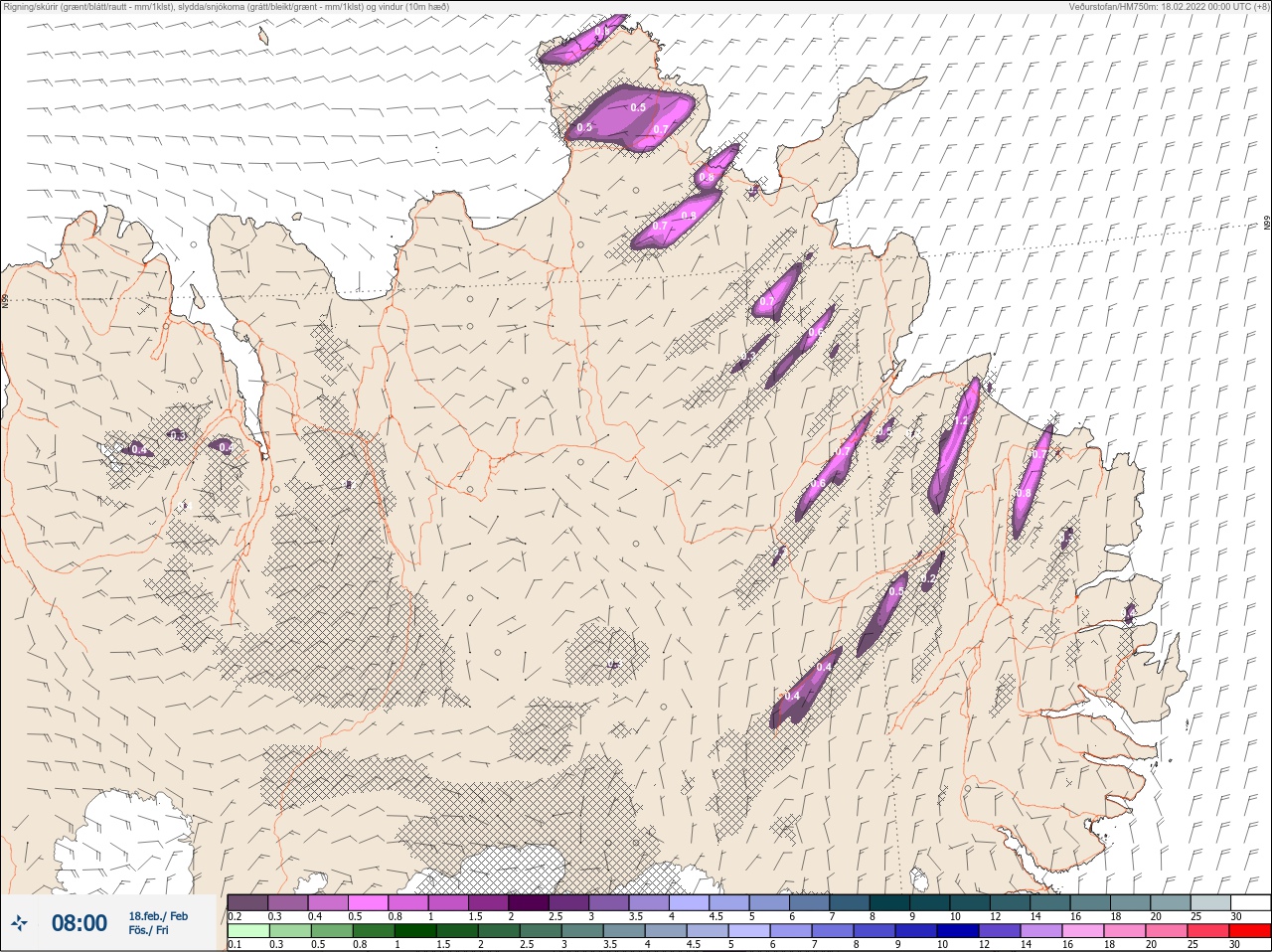Select the pale mint first swatch of lower legend
This screenshot has height=952, width=1272.
248,931
